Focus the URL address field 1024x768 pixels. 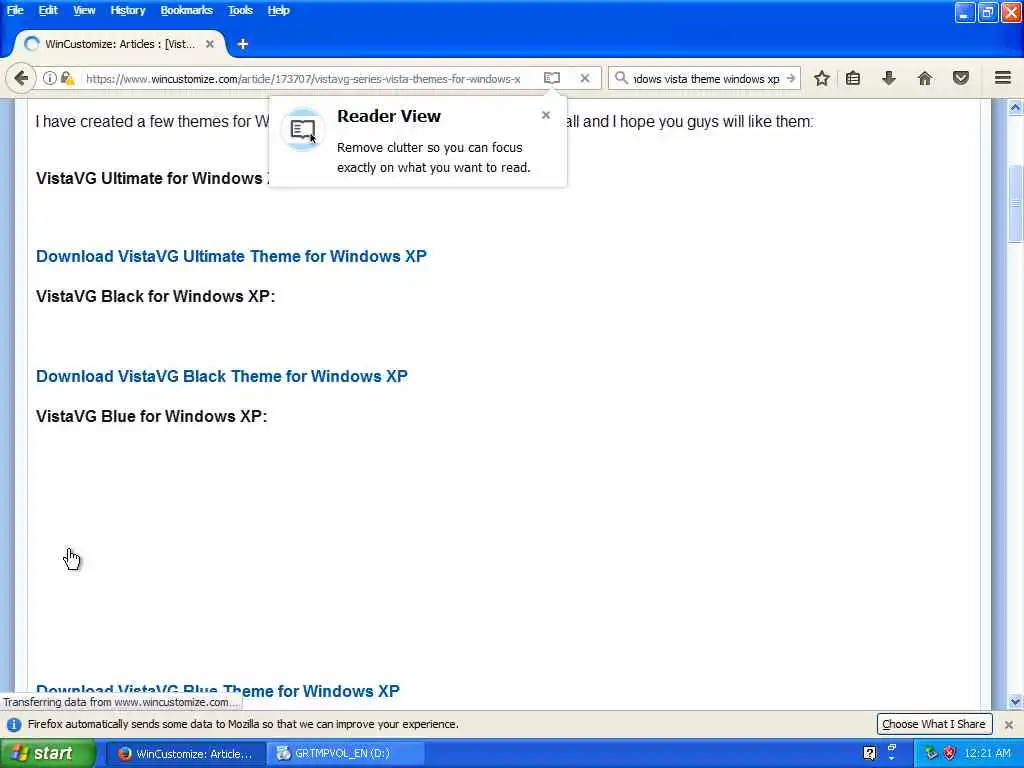tap(304, 78)
